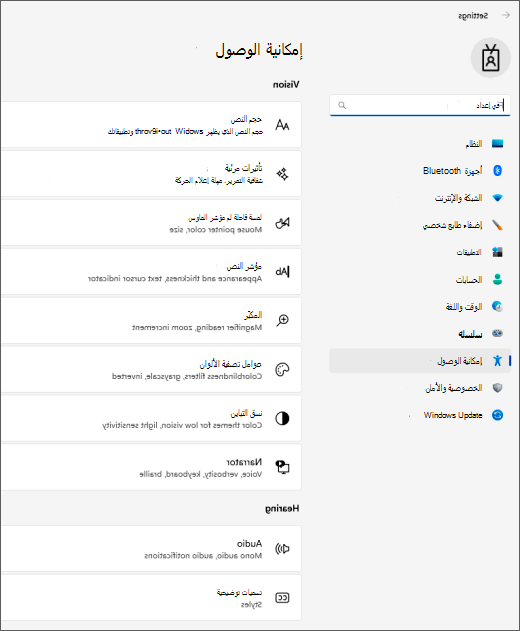
Task: Open Narrator voice, verbosity setting
Action: pyautogui.click(x=151, y=467)
